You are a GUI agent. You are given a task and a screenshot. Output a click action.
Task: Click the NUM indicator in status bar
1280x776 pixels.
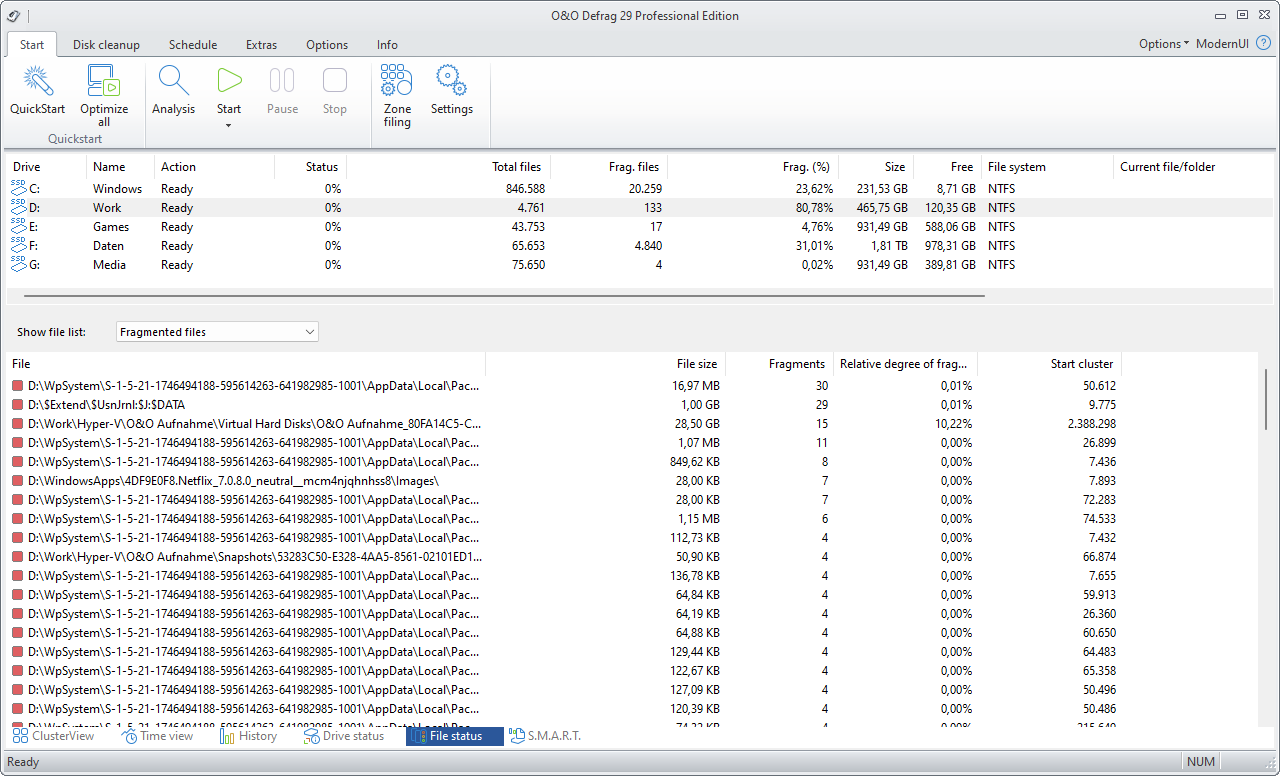click(1201, 762)
